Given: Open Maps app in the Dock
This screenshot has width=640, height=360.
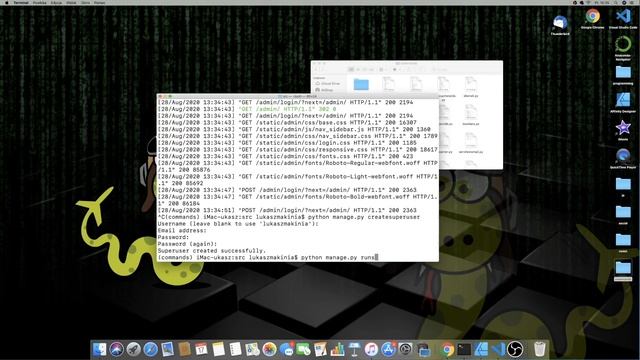Looking at the screenshot, I should coord(252,349).
